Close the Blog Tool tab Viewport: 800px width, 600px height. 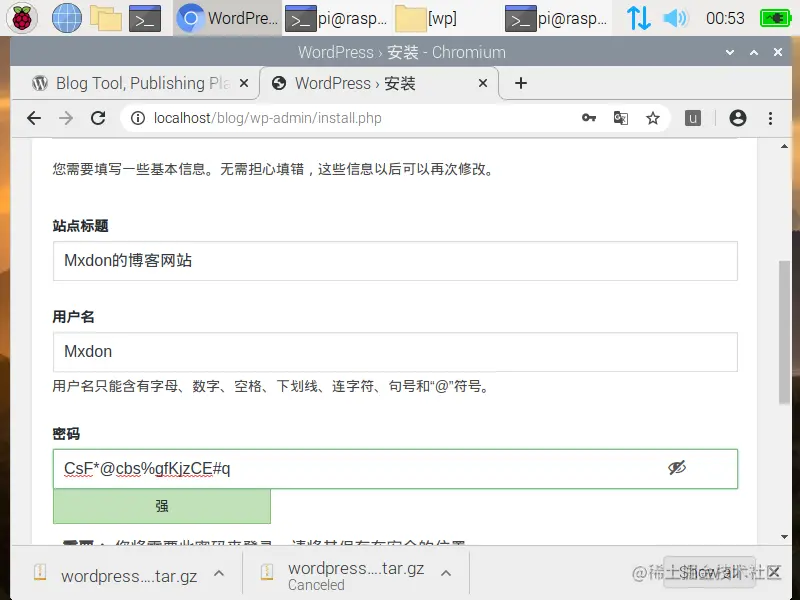[244, 83]
